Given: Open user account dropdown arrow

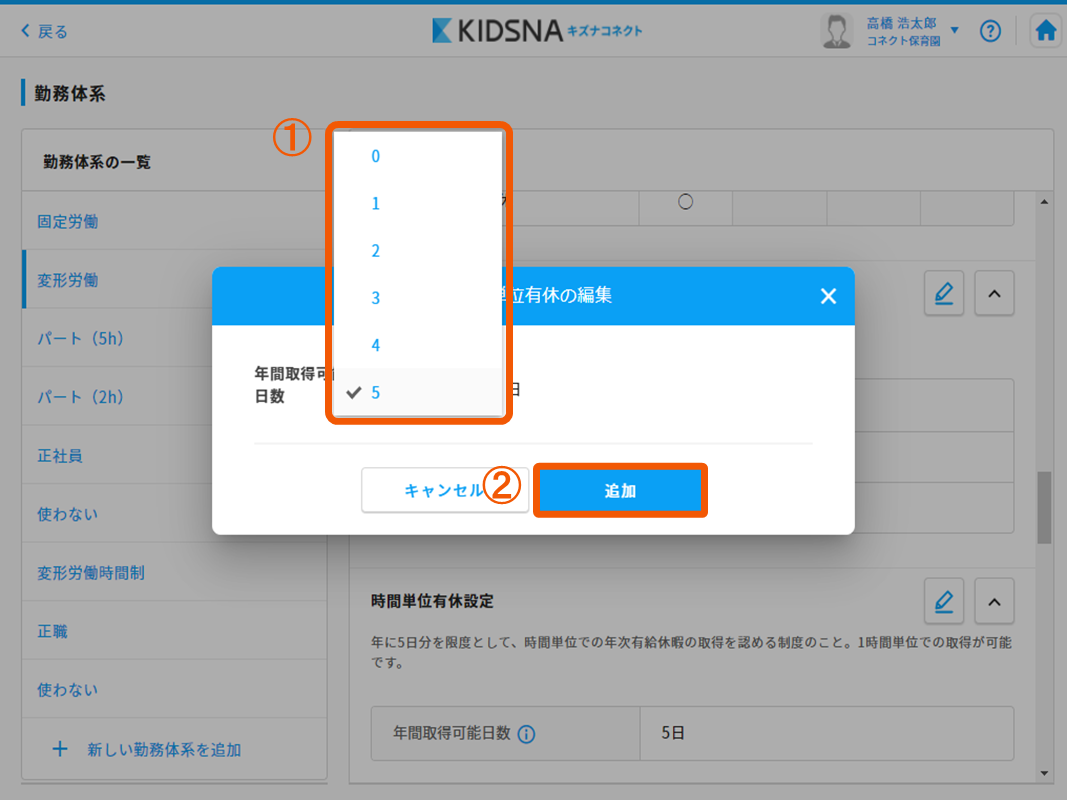Looking at the screenshot, I should 954,31.
